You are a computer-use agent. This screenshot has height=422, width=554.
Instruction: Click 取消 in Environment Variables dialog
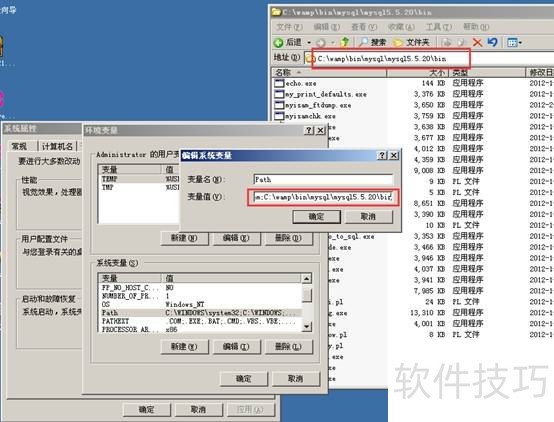click(x=296, y=379)
